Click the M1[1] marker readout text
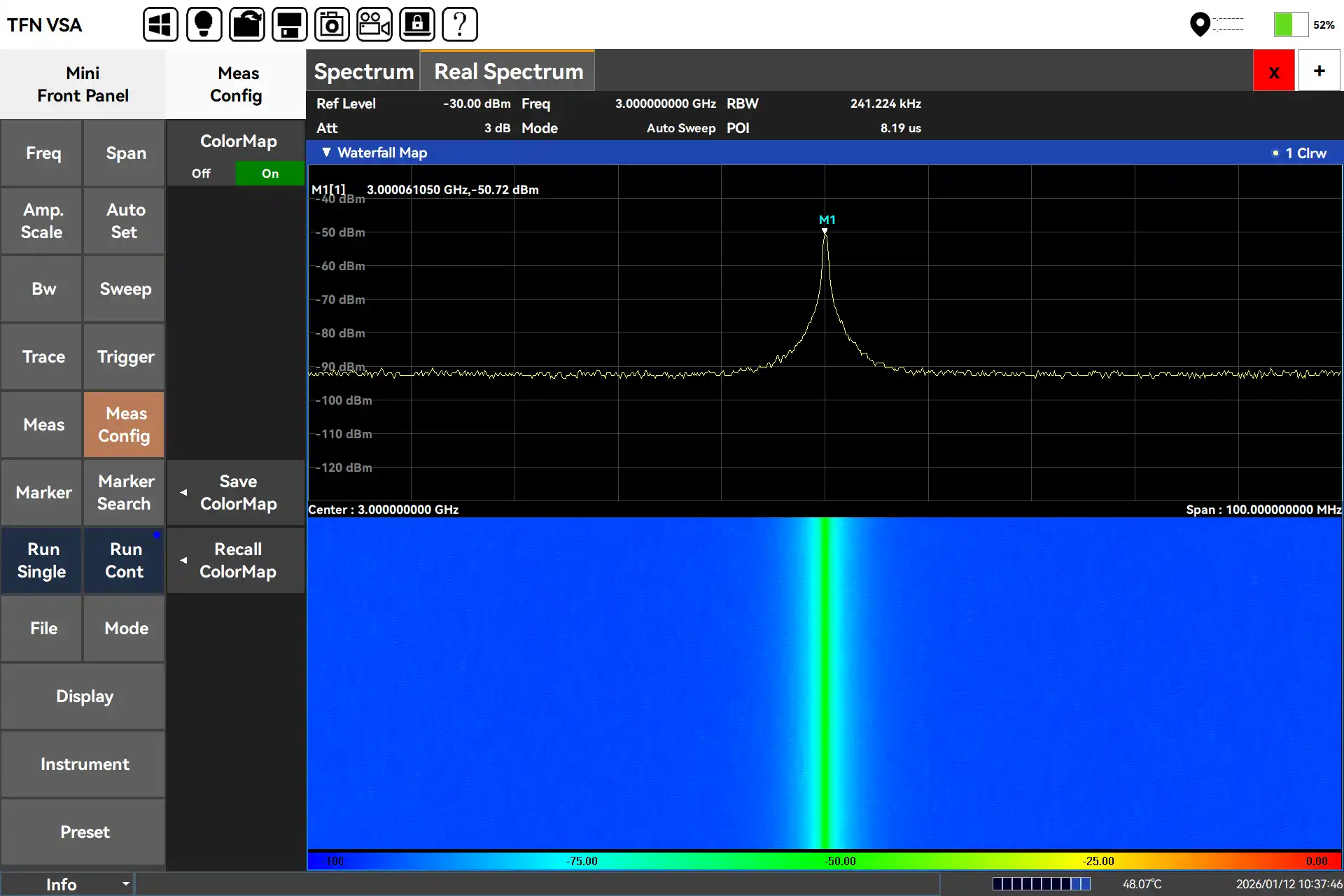Image resolution: width=1344 pixels, height=896 pixels. (x=425, y=190)
